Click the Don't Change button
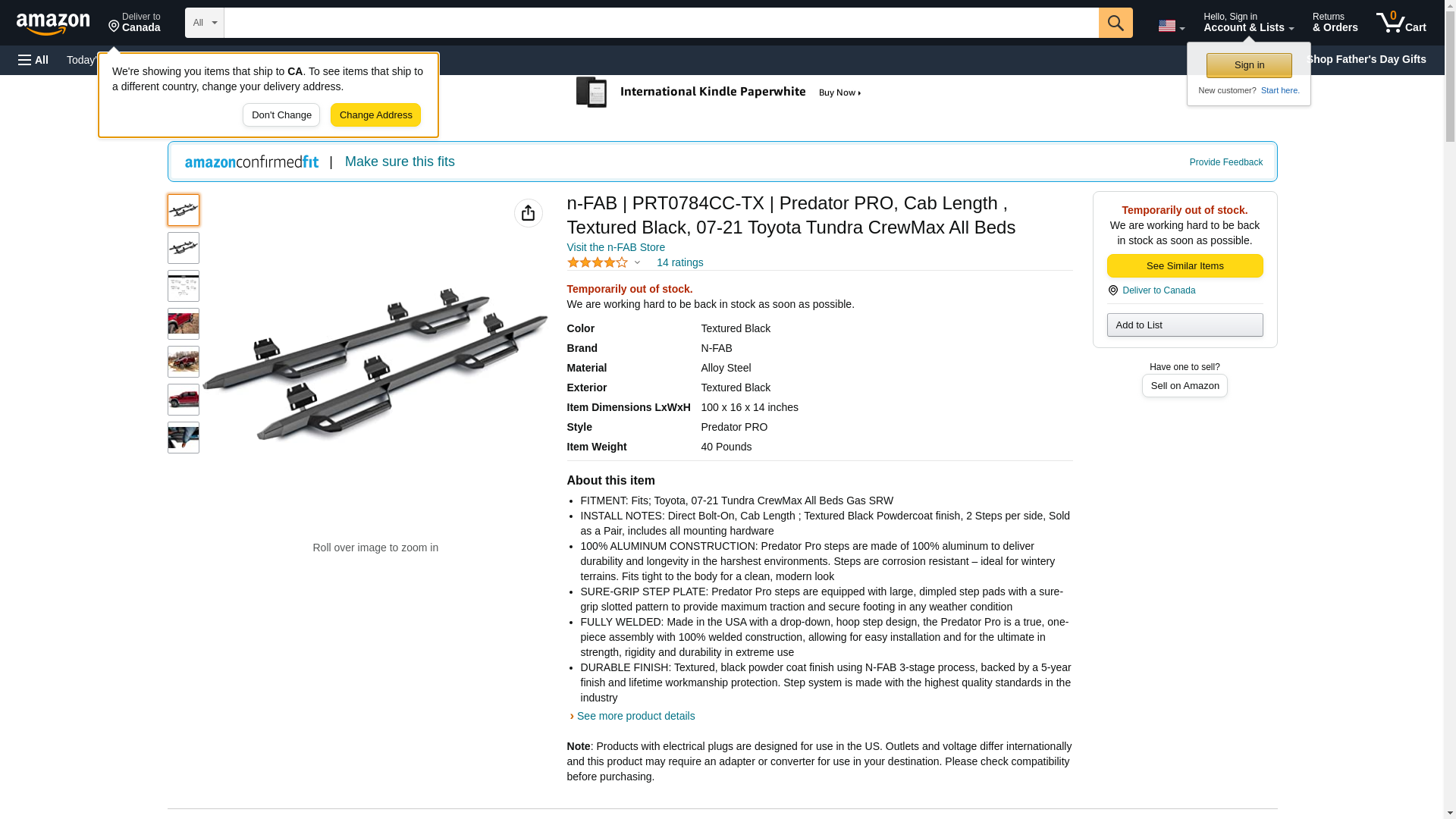Image resolution: width=1456 pixels, height=819 pixels. (x=281, y=115)
